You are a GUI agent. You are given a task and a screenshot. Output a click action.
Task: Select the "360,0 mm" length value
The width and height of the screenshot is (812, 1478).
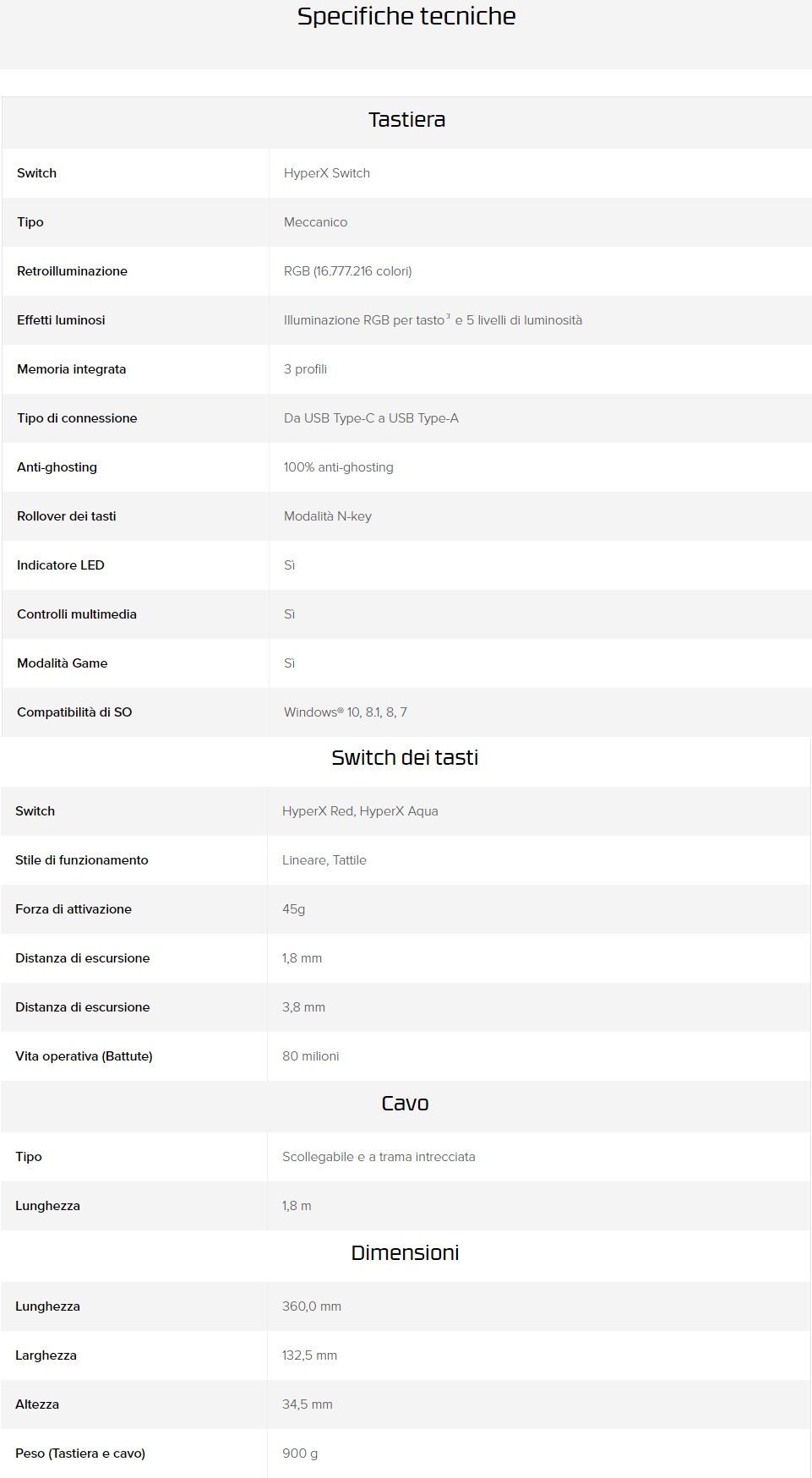click(x=312, y=1306)
